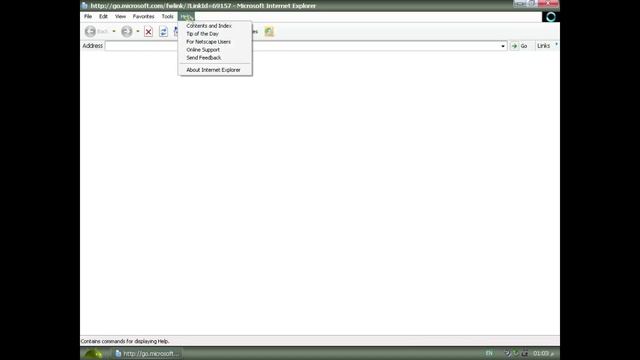Screen dimensions: 640x360
Task: Click the Start button on taskbar
Action: pos(93,353)
